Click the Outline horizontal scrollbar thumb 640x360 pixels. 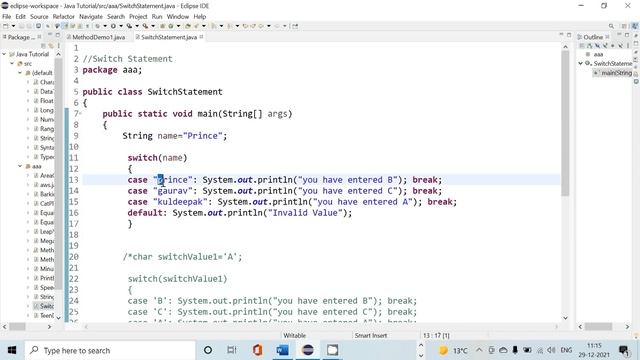click(x=598, y=327)
